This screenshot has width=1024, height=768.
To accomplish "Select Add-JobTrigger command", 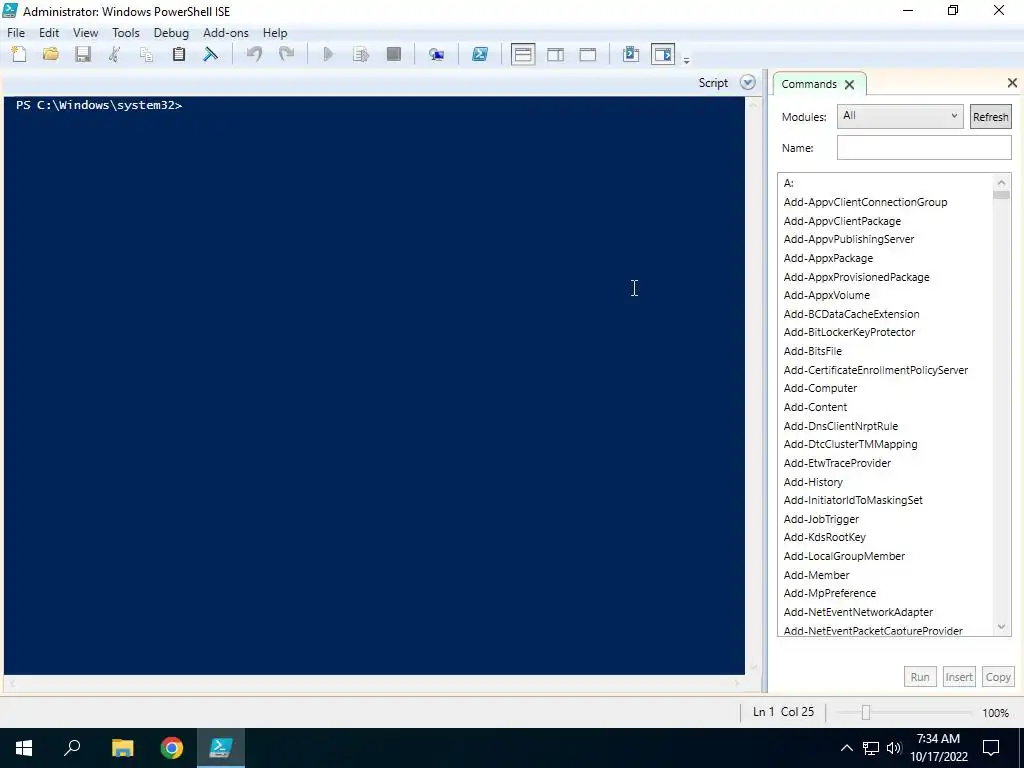I will click(x=821, y=519).
